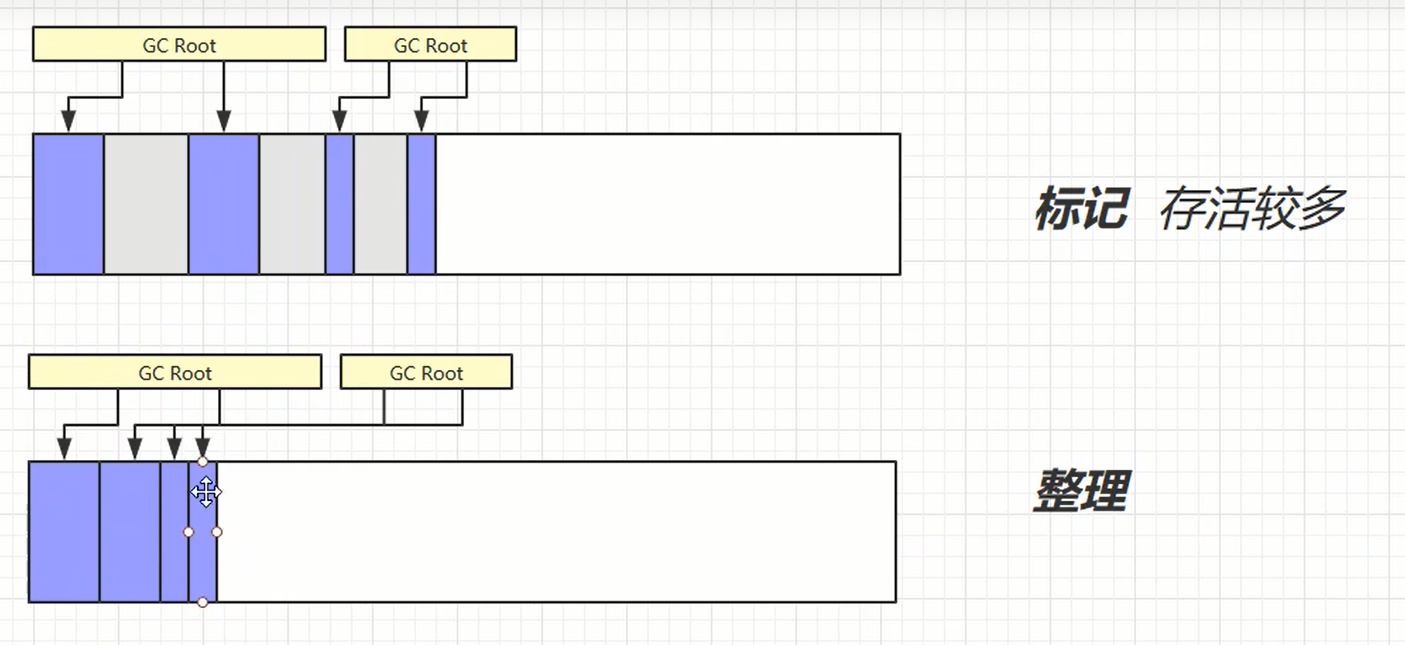Select the bold 整理 text label
The image size is (1405, 645).
tap(1081, 493)
